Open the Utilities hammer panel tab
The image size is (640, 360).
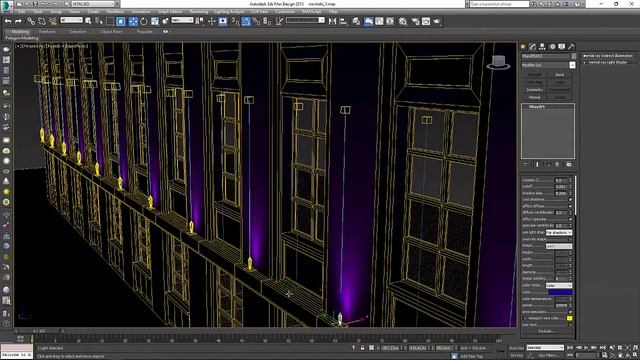tap(571, 47)
